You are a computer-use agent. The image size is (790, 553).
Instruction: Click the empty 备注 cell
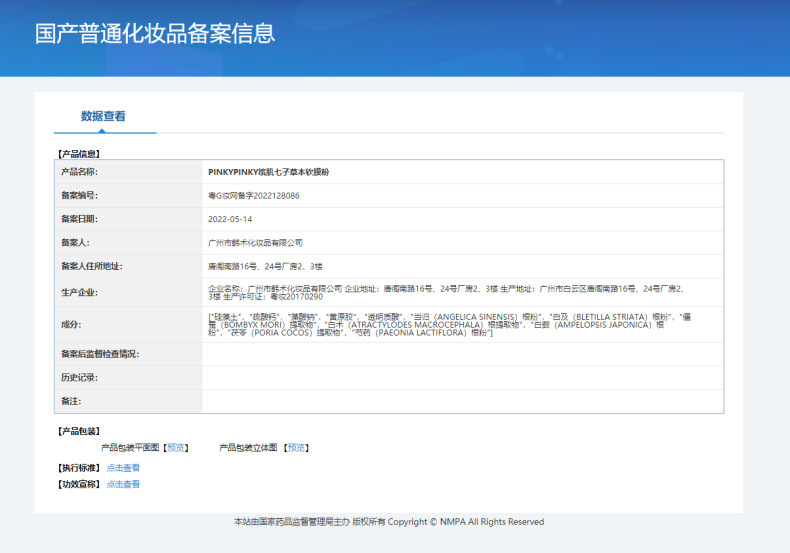point(461,401)
